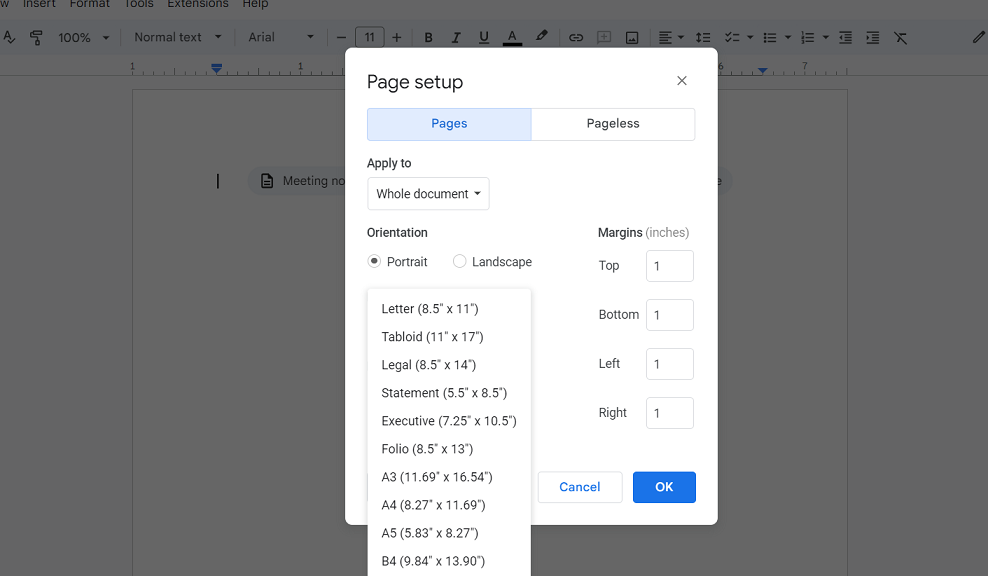
Task: Open the text color picker
Action: (512, 38)
